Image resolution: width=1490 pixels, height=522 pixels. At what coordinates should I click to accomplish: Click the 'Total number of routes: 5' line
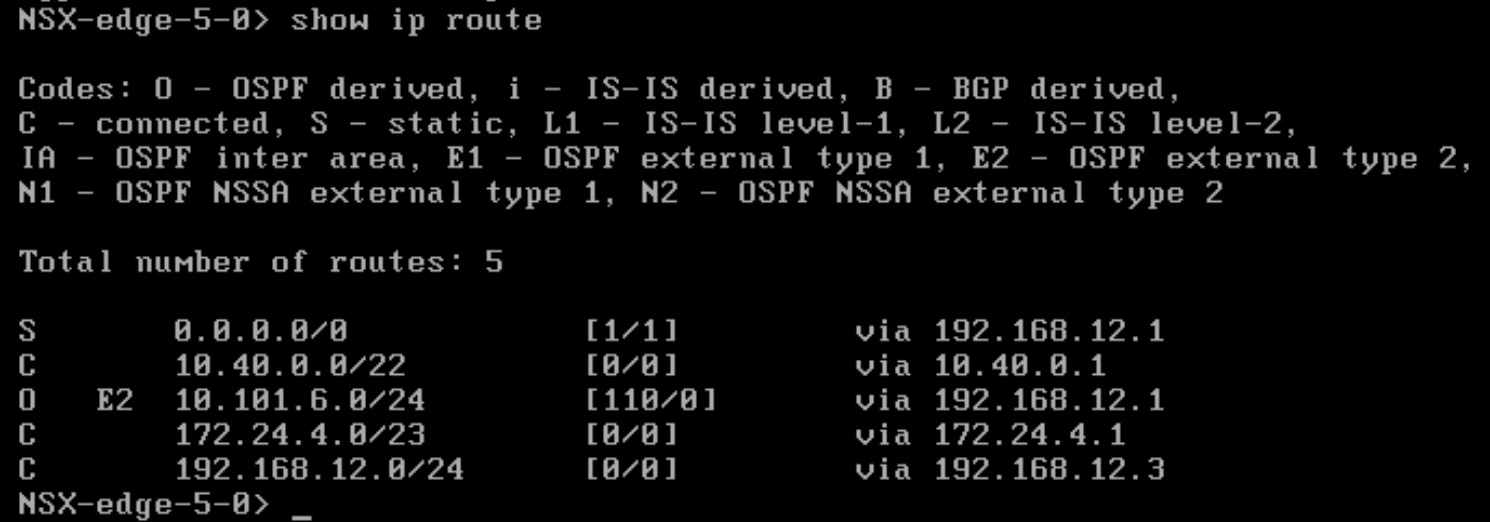pos(261,262)
